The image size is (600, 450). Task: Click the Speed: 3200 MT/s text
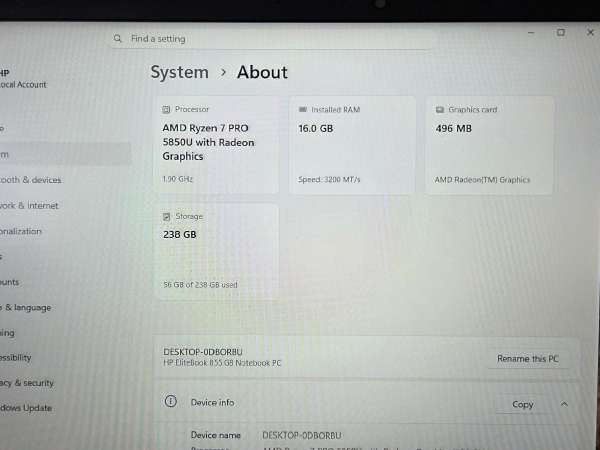pyautogui.click(x=329, y=179)
